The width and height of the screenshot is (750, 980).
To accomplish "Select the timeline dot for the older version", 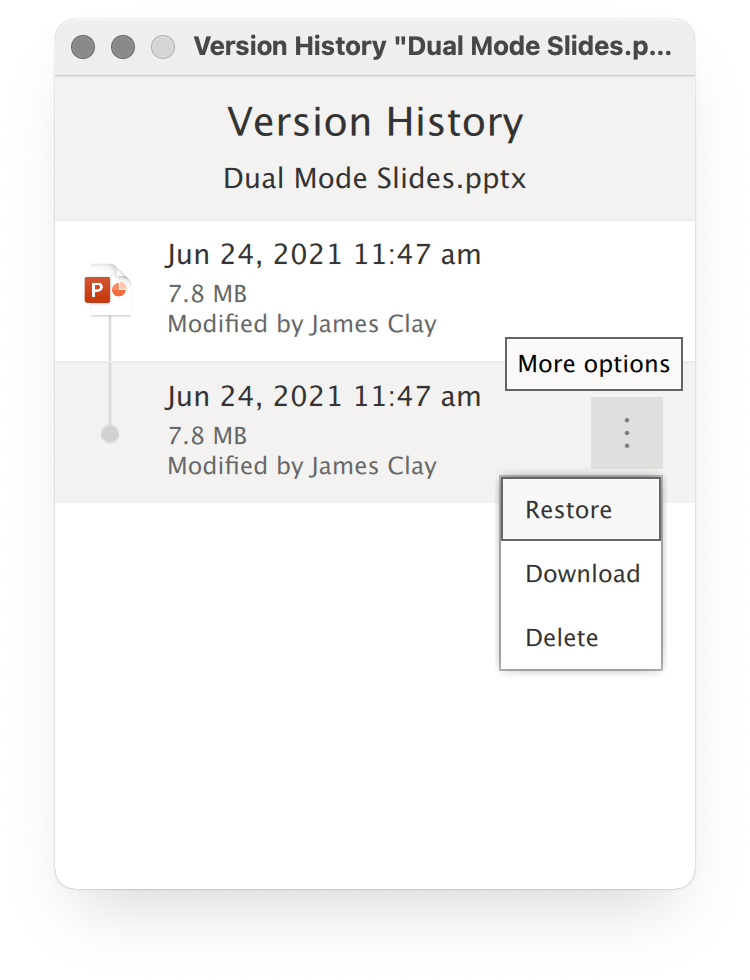I will click(110, 434).
